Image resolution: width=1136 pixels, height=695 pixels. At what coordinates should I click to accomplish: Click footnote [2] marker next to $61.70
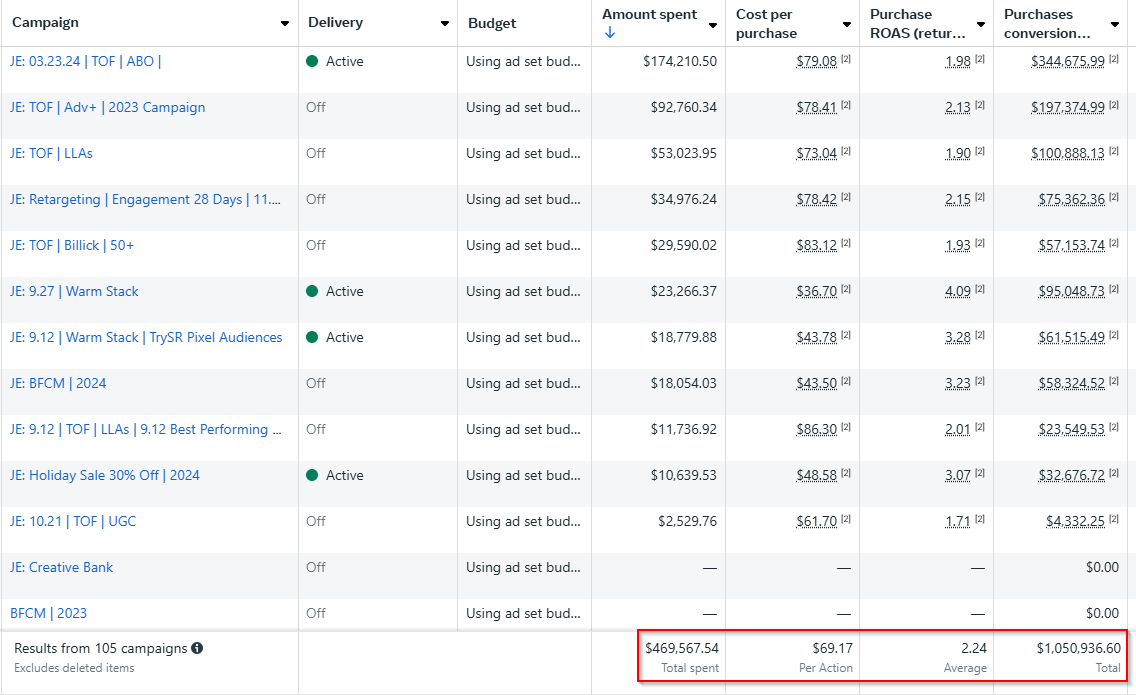pos(845,520)
